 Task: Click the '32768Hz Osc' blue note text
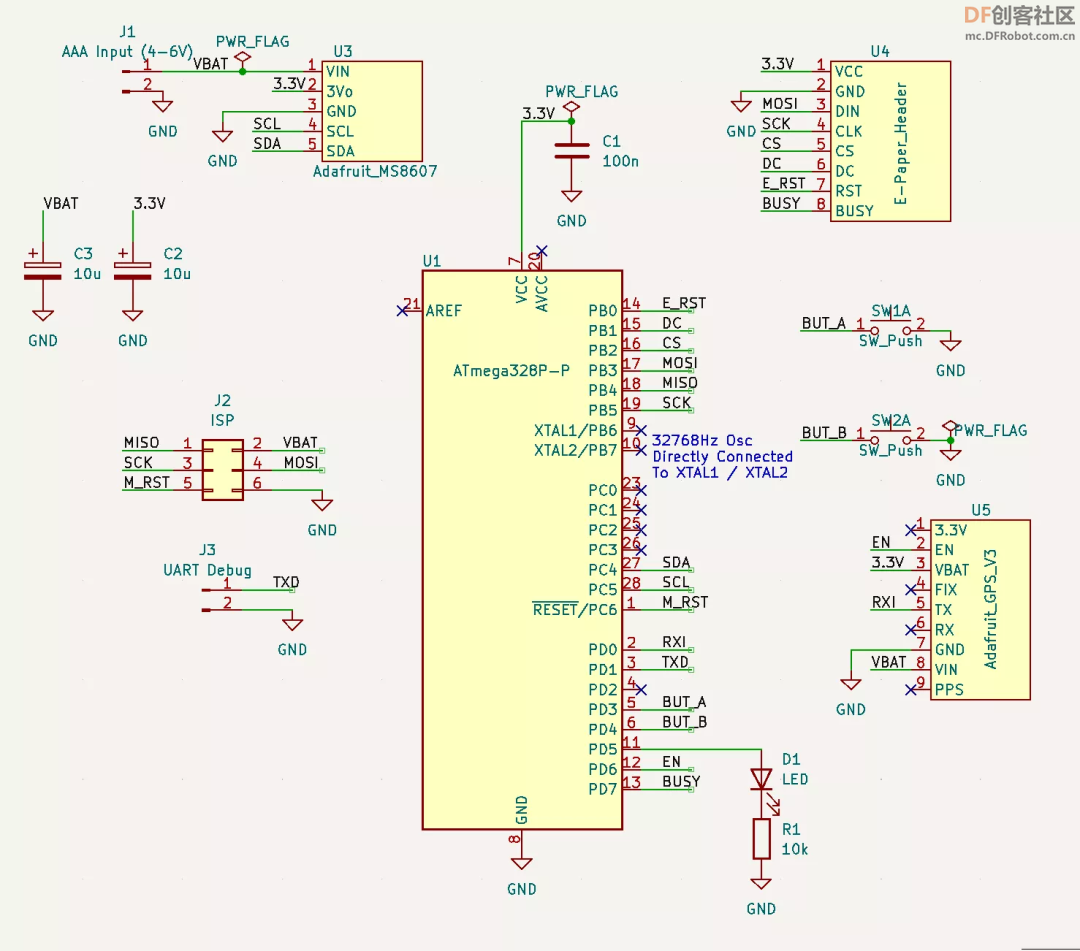point(702,440)
